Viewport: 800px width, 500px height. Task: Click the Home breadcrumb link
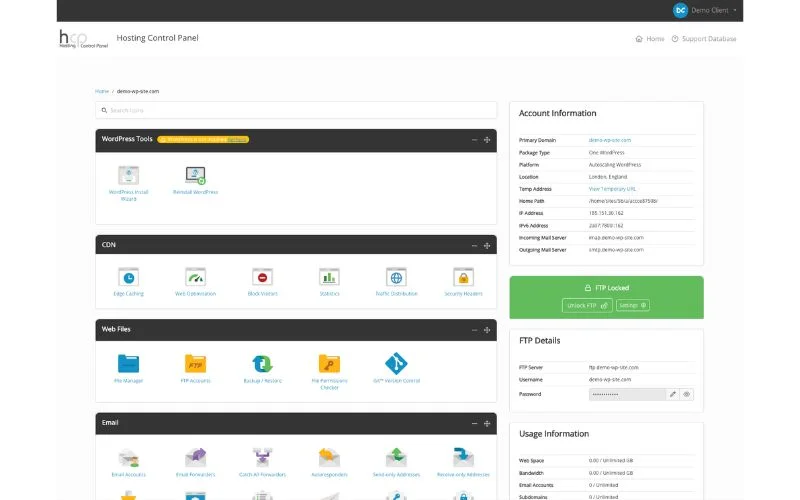click(102, 91)
